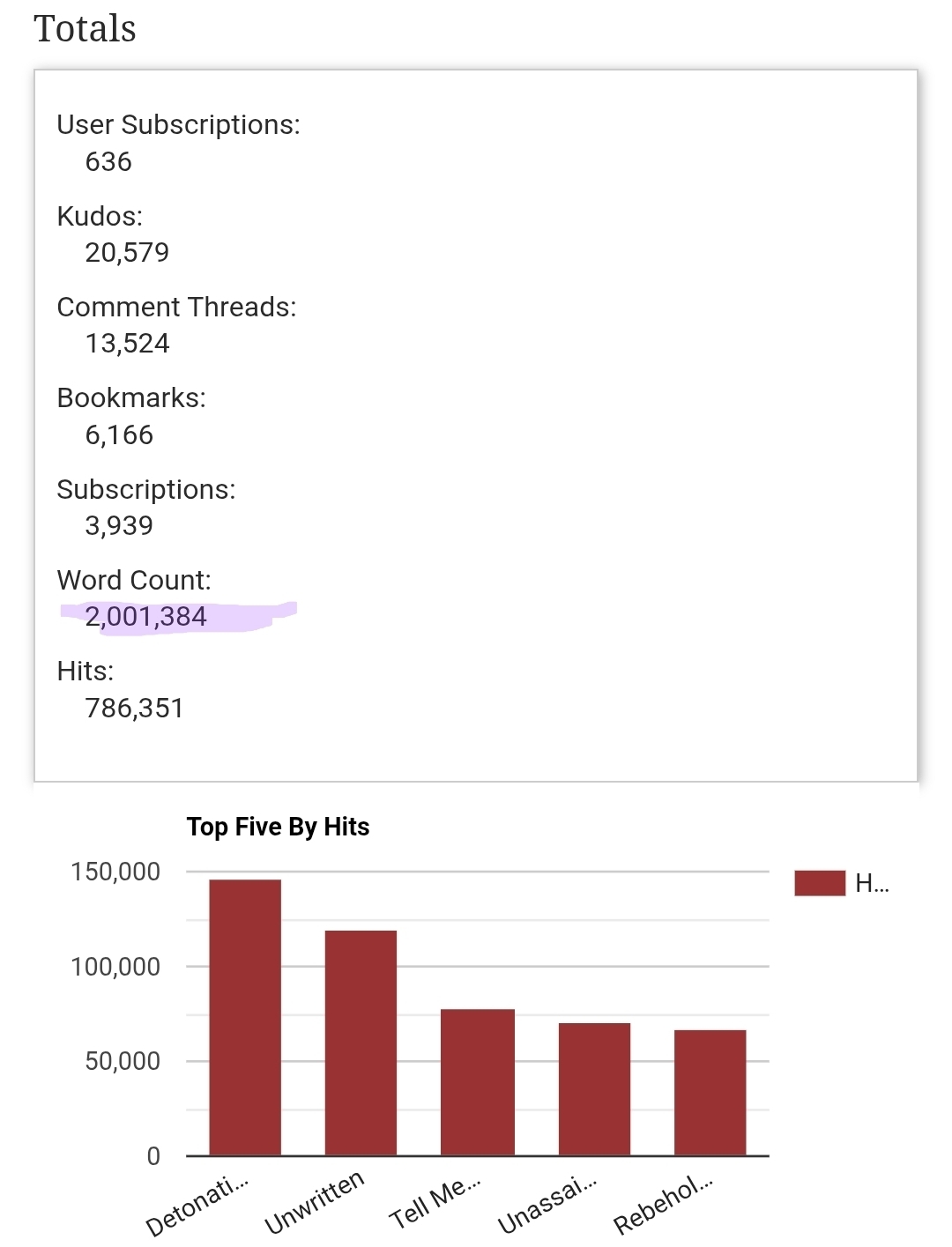Select the Unwritten bar in chart
Image resolution: width=952 pixels, height=1247 pixels.
tap(361, 1043)
